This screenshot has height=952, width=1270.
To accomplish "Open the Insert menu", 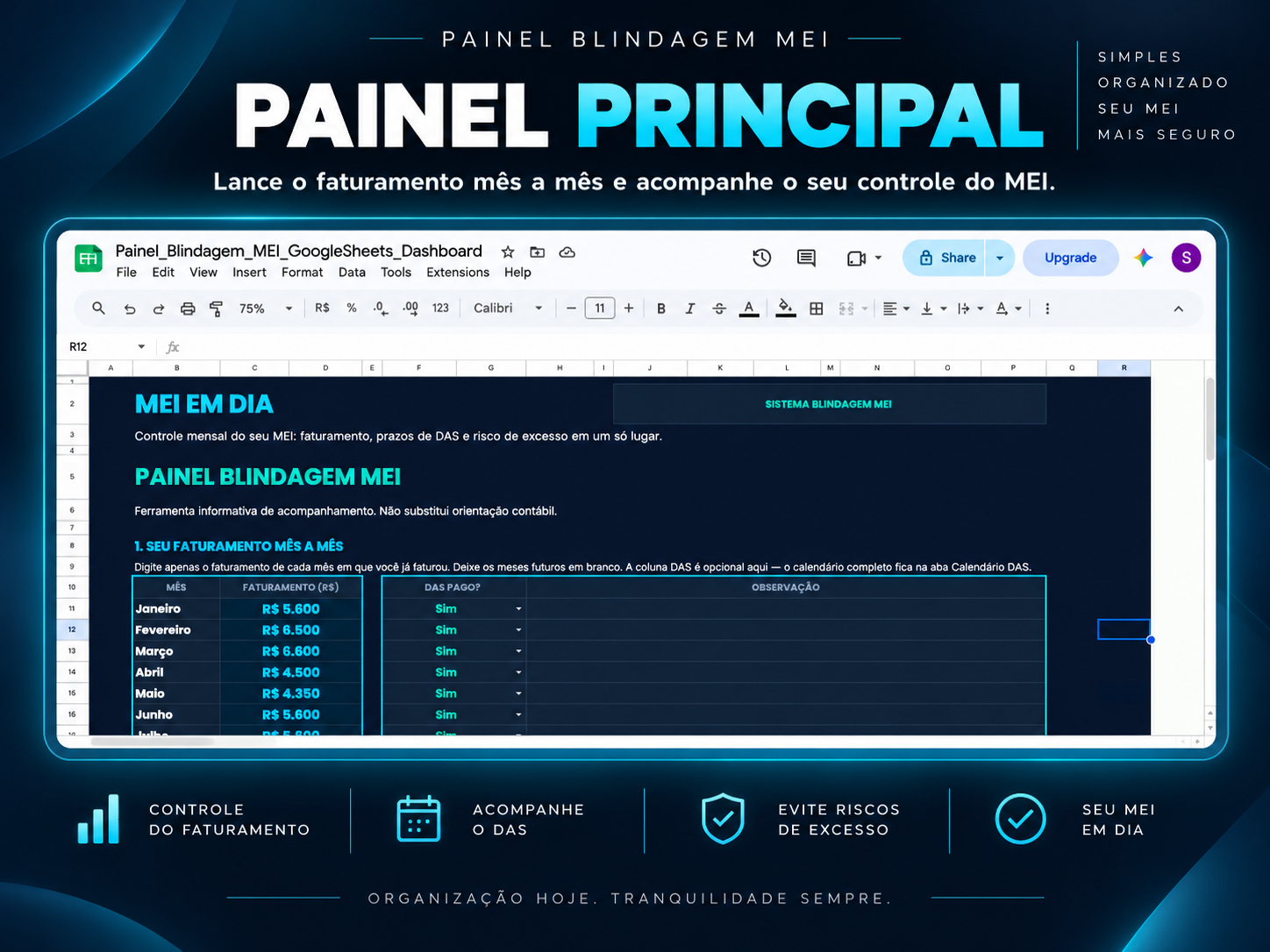I will (x=249, y=273).
